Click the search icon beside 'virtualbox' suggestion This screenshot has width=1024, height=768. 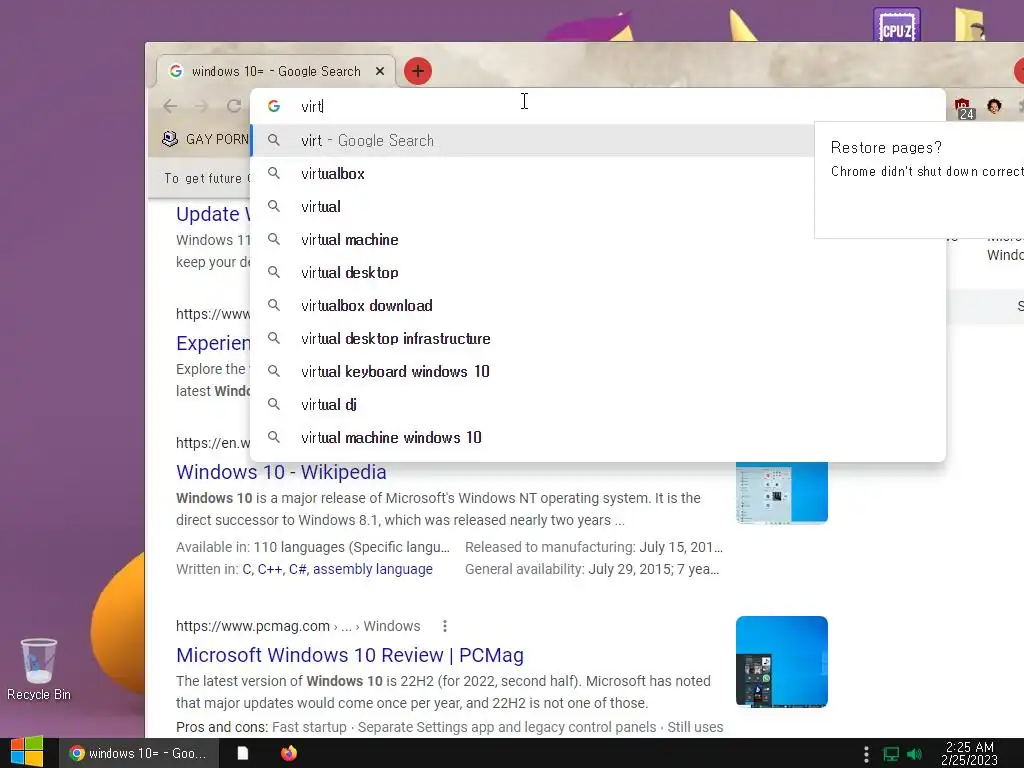coord(274,173)
